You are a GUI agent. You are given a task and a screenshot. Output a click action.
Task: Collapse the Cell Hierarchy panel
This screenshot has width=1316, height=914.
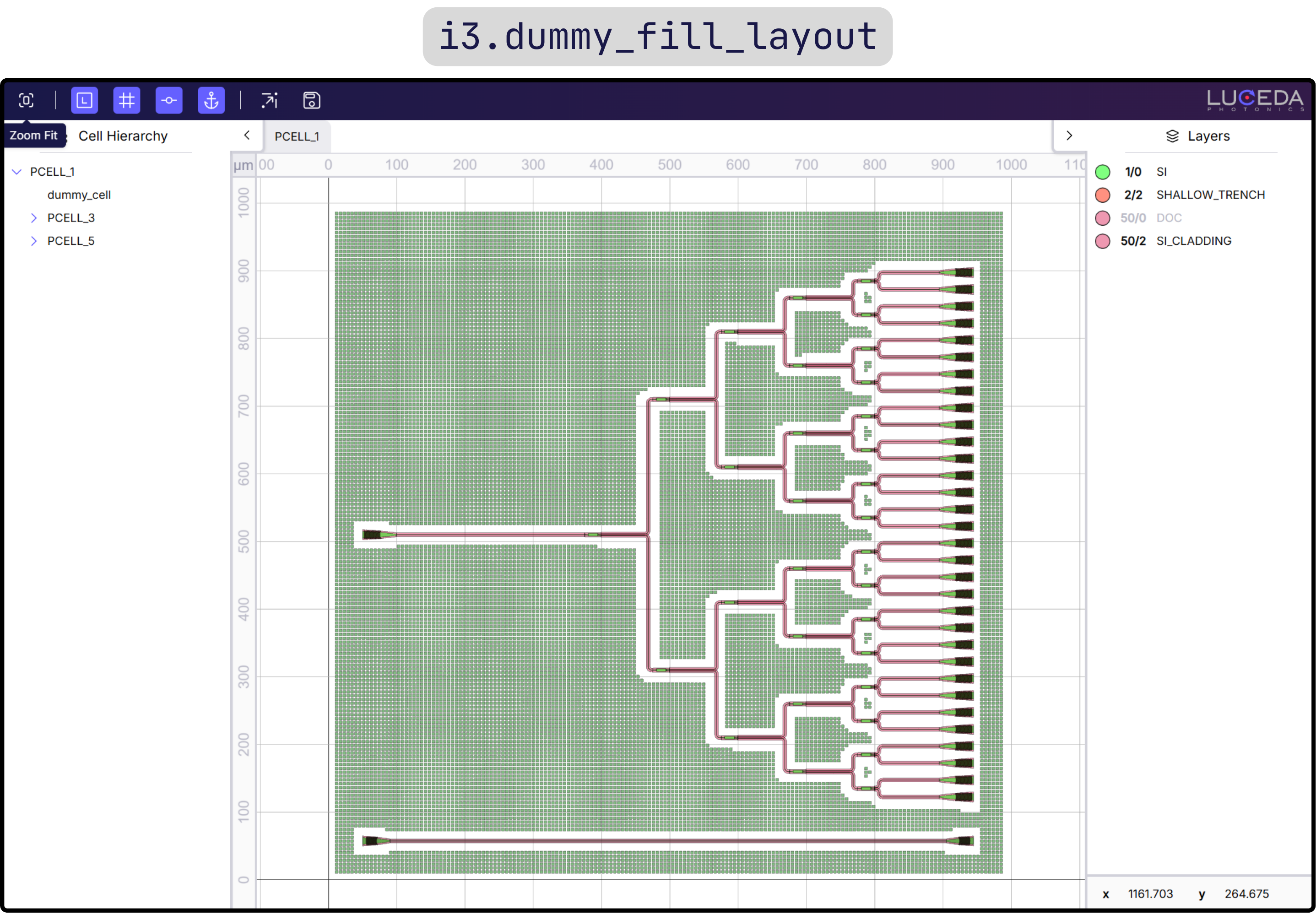click(x=246, y=135)
